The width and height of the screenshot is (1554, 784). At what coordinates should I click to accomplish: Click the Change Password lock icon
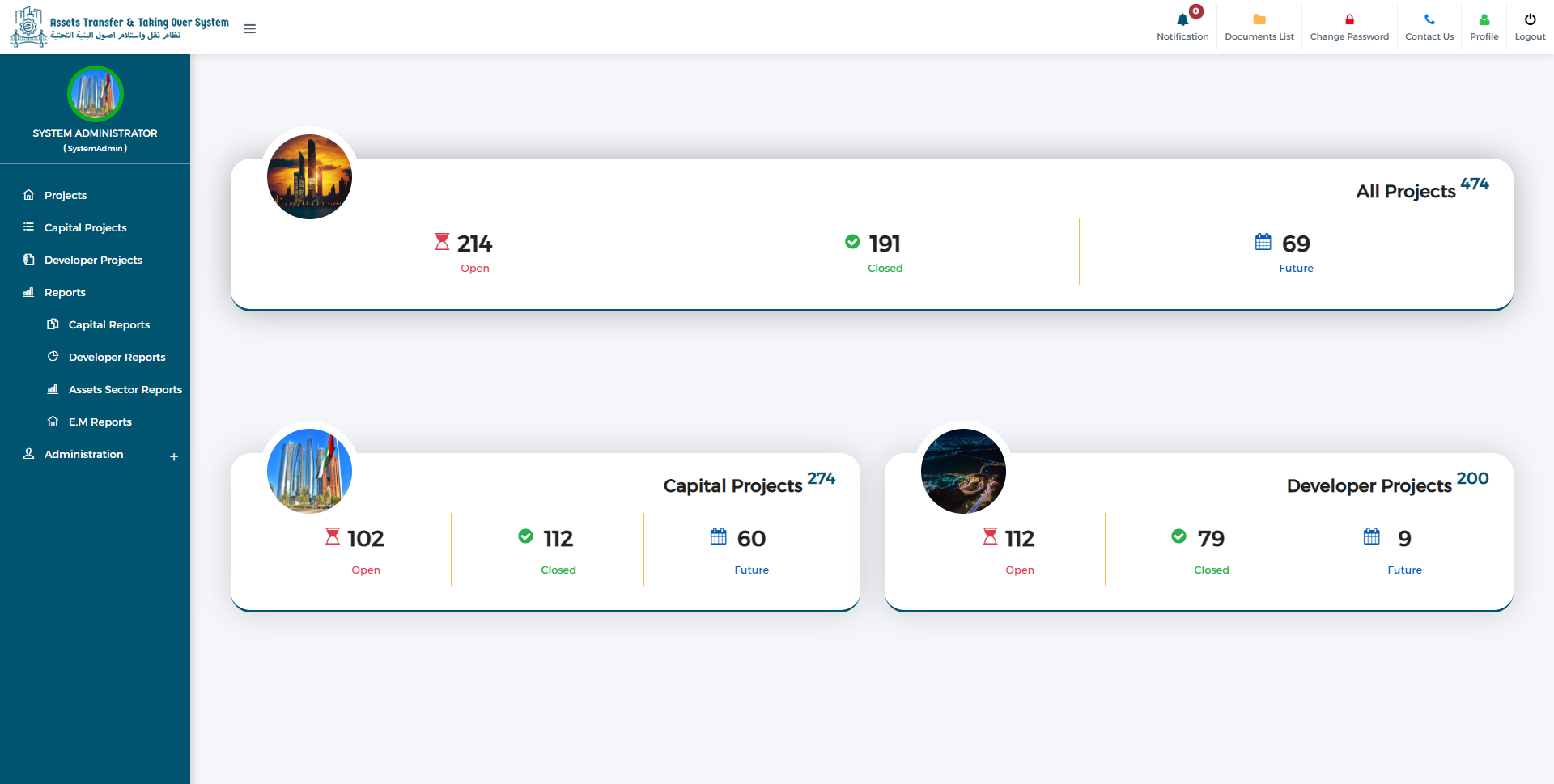click(x=1349, y=19)
